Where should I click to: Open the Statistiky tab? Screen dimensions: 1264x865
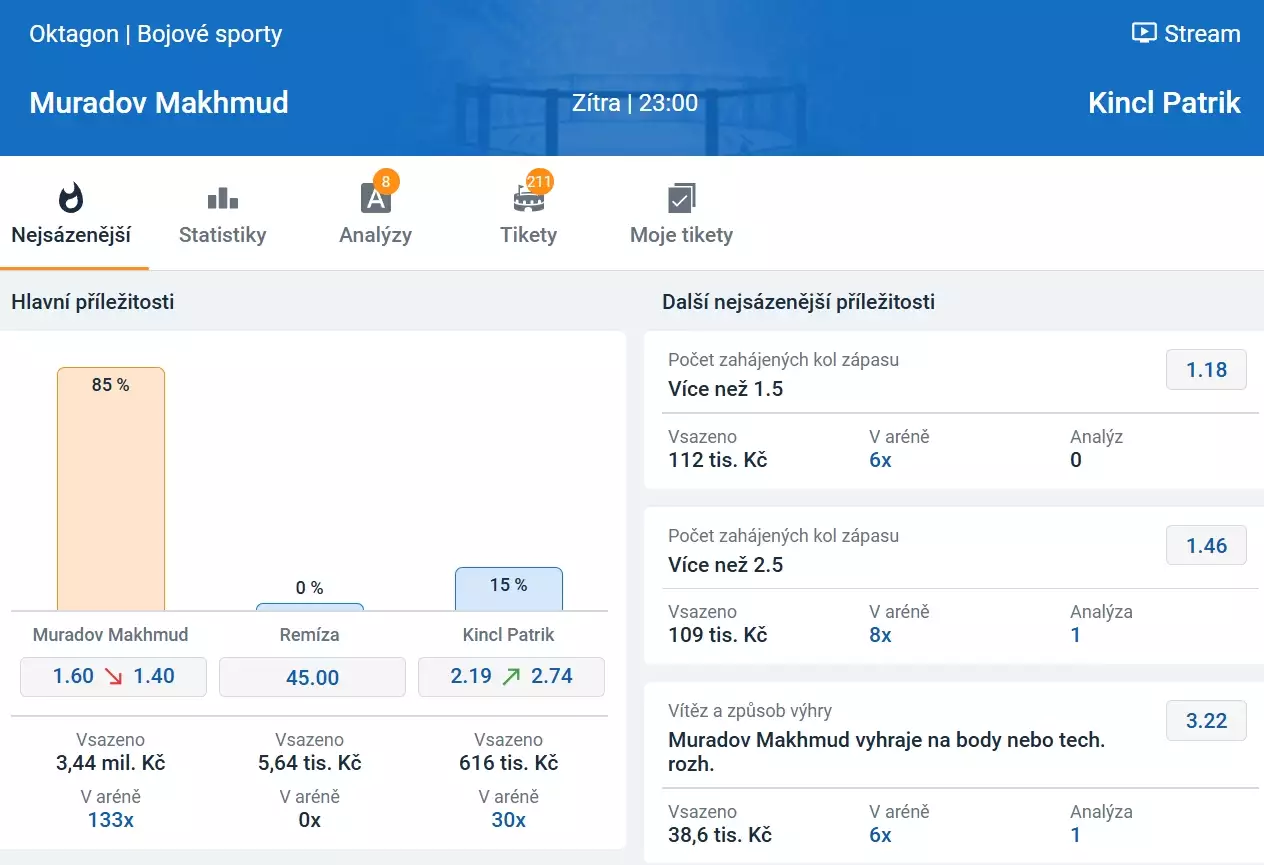(222, 235)
